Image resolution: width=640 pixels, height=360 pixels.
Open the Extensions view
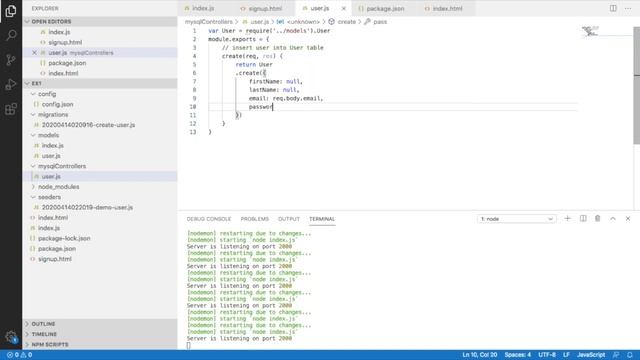[11, 109]
